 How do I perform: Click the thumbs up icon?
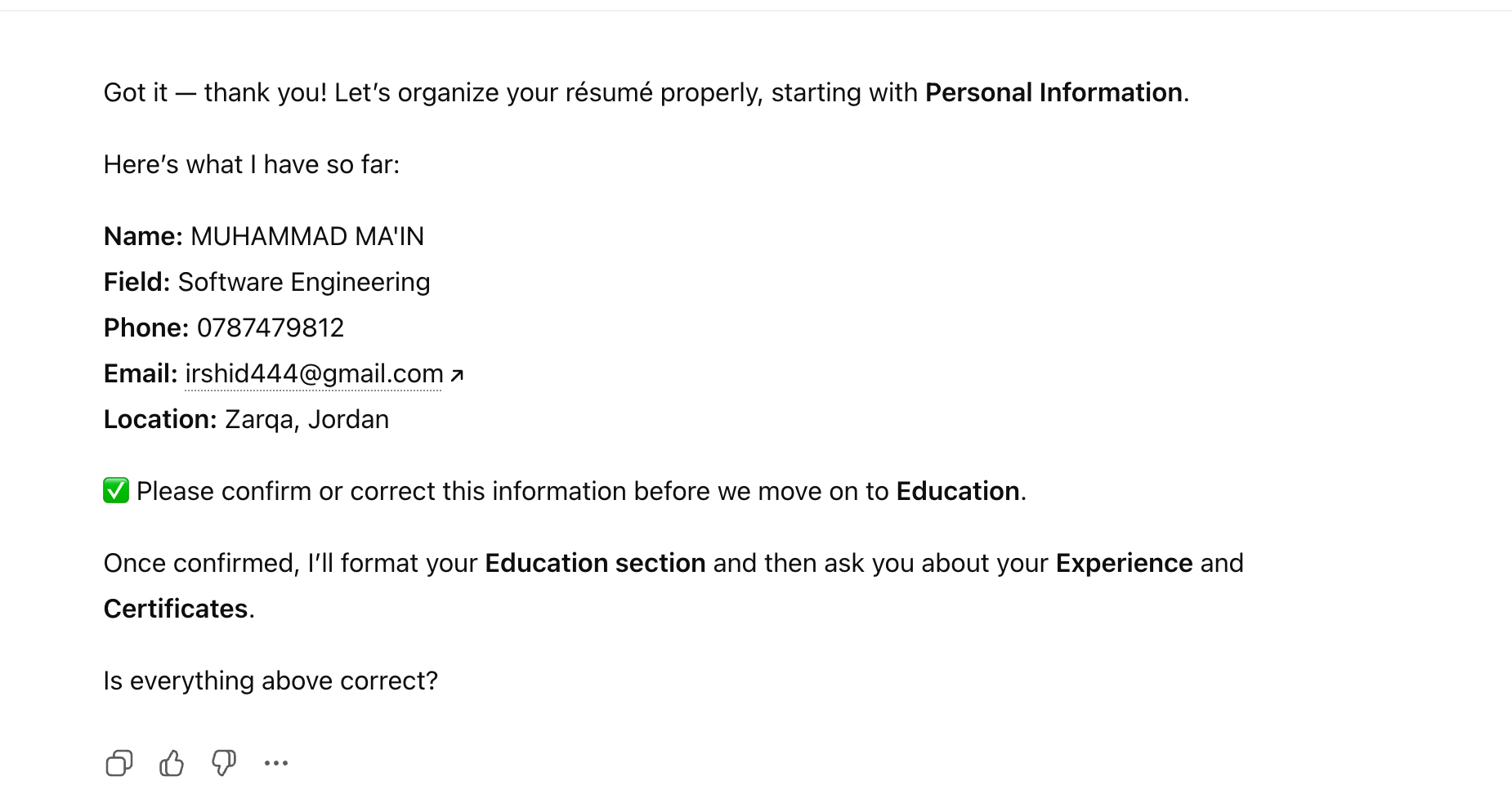coord(172,763)
